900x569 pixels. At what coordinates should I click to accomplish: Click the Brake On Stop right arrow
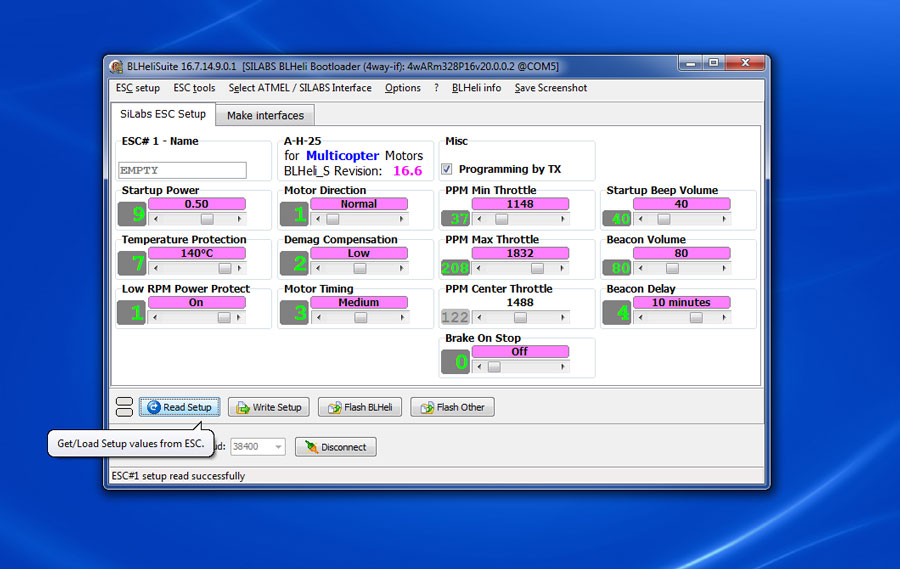[x=562, y=367]
